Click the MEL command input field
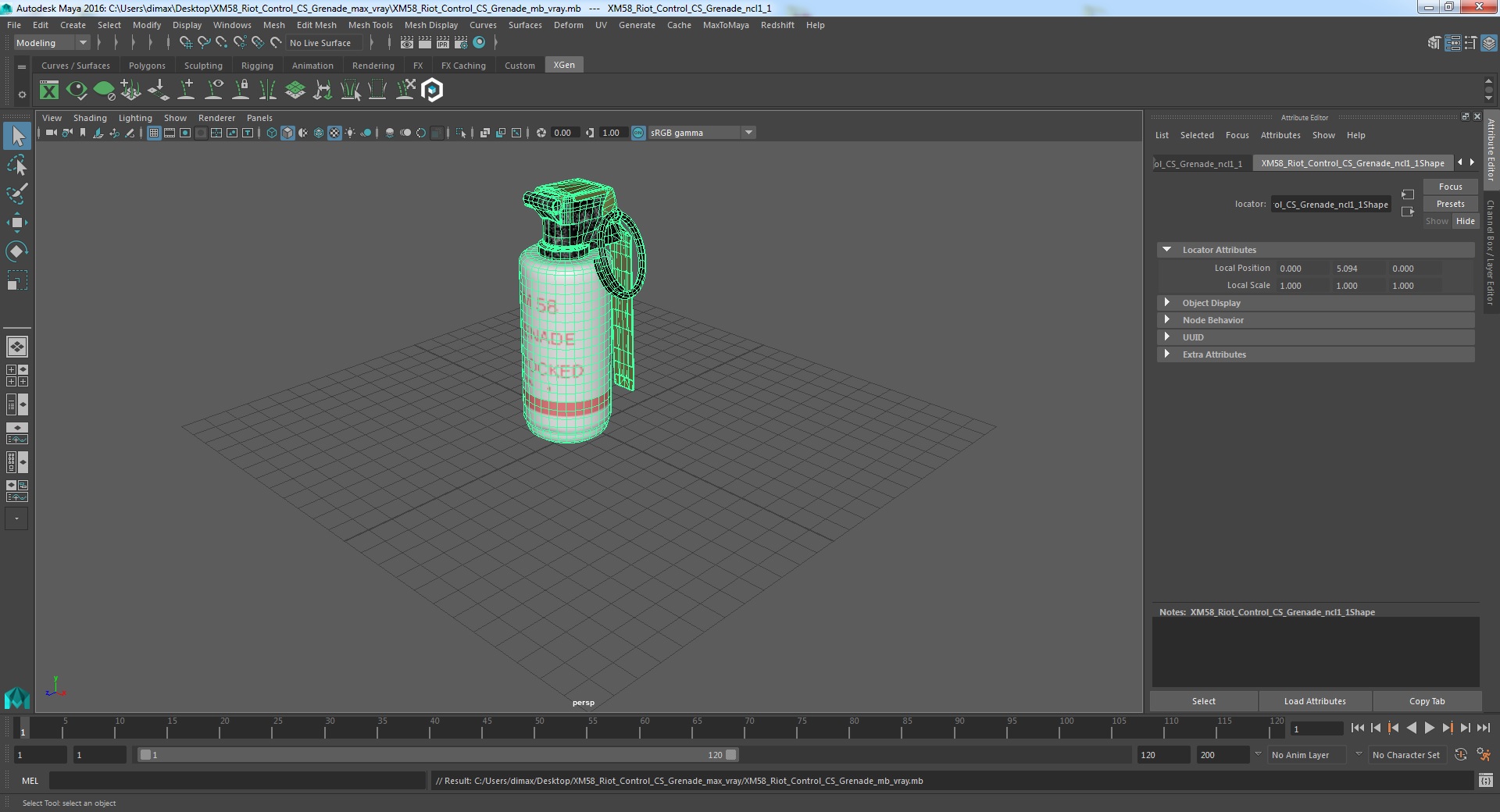Screen dimensions: 1500x812 pyautogui.click(x=237, y=780)
